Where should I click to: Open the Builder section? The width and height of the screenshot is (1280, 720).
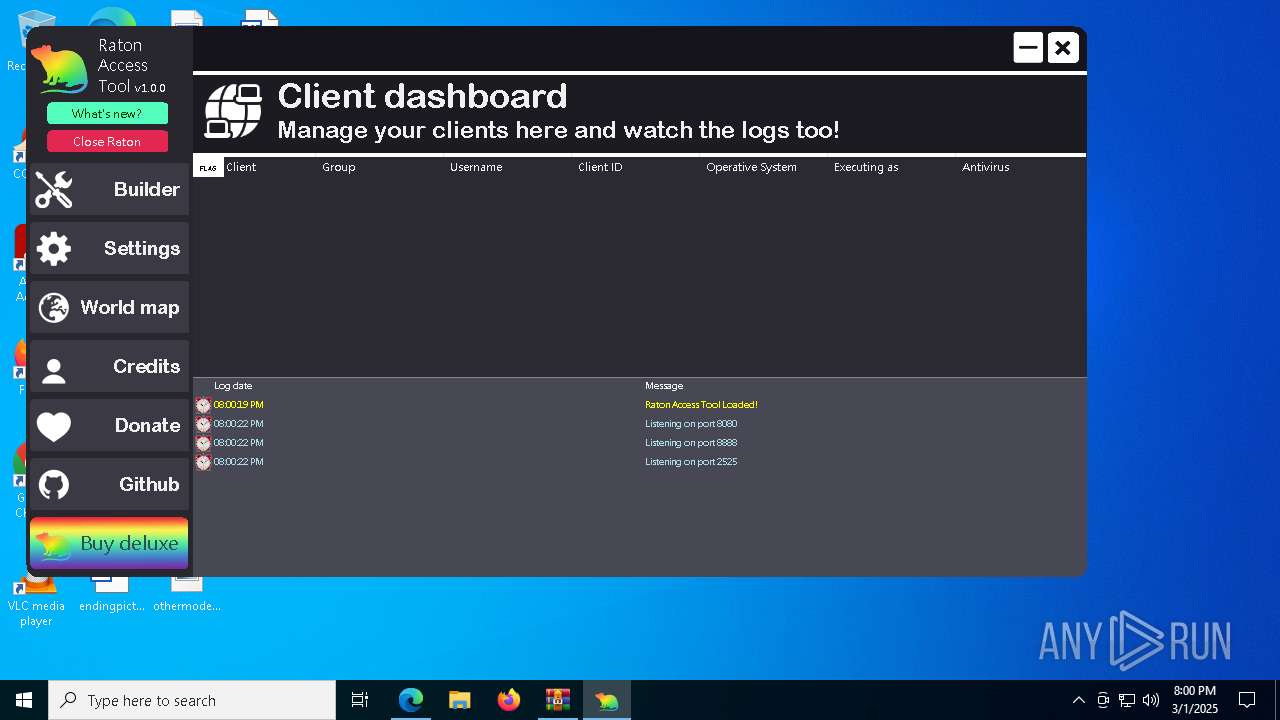tap(109, 189)
